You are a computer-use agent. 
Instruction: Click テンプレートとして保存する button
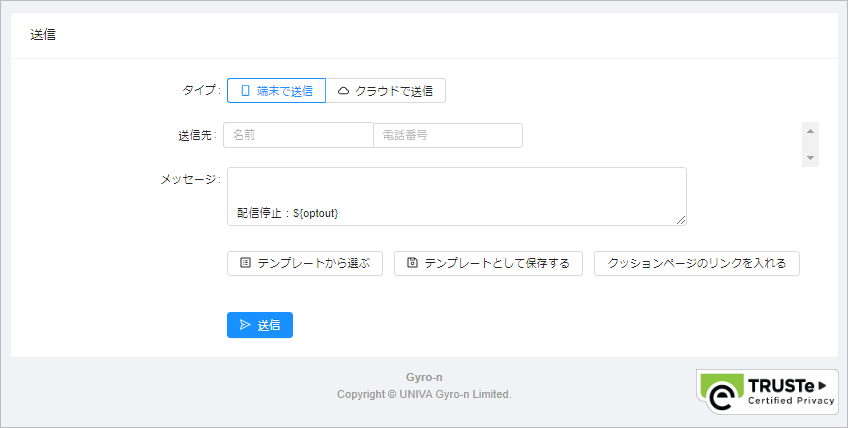tap(488, 264)
